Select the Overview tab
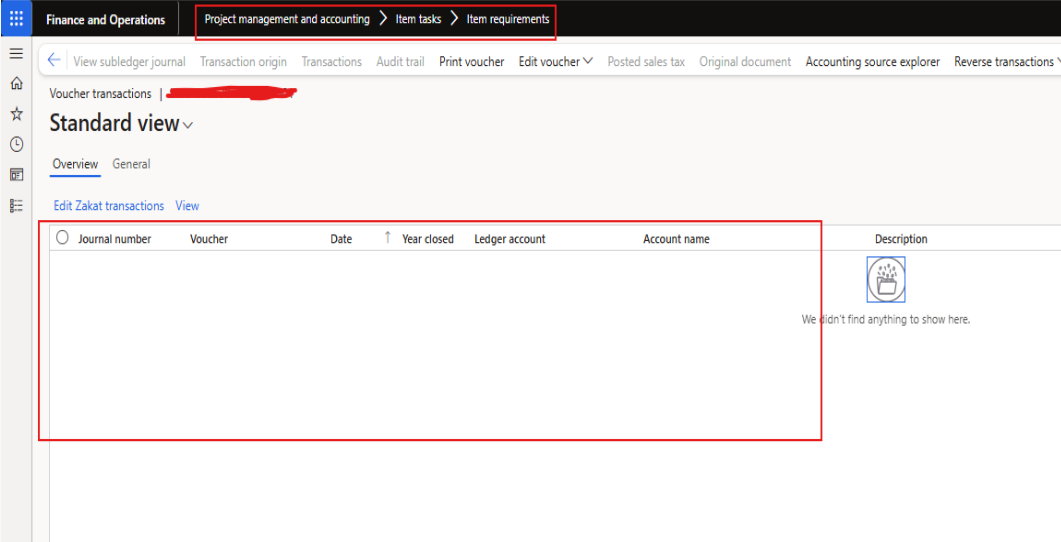The width and height of the screenshot is (1061, 542). [x=75, y=164]
